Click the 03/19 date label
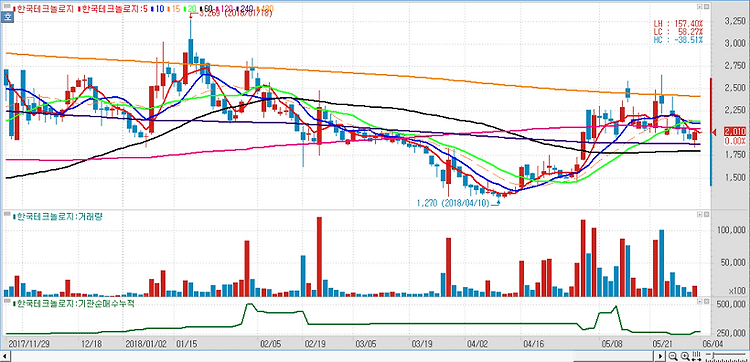 tap(422, 343)
